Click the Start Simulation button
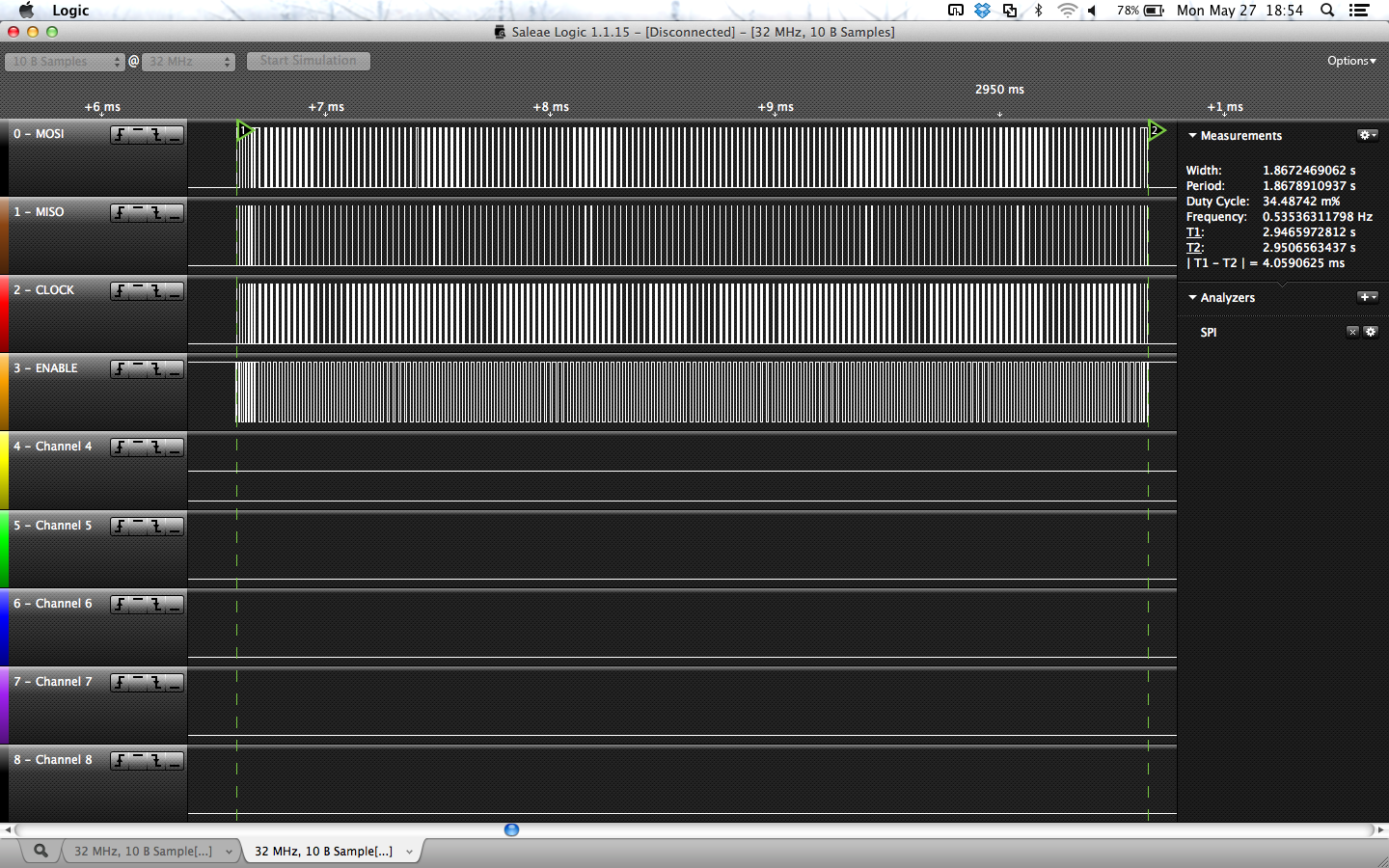This screenshot has width=1389, height=868. pyautogui.click(x=309, y=61)
